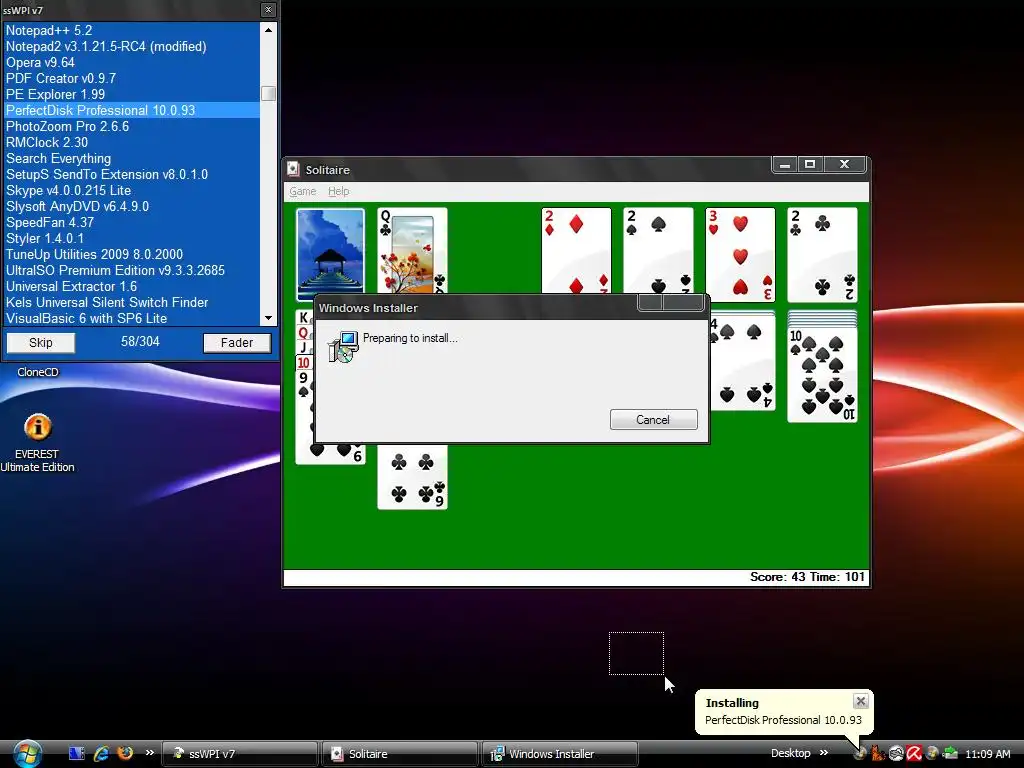Select the 4 of spades tableau card
The width and height of the screenshot is (1024, 768).
pos(743,366)
